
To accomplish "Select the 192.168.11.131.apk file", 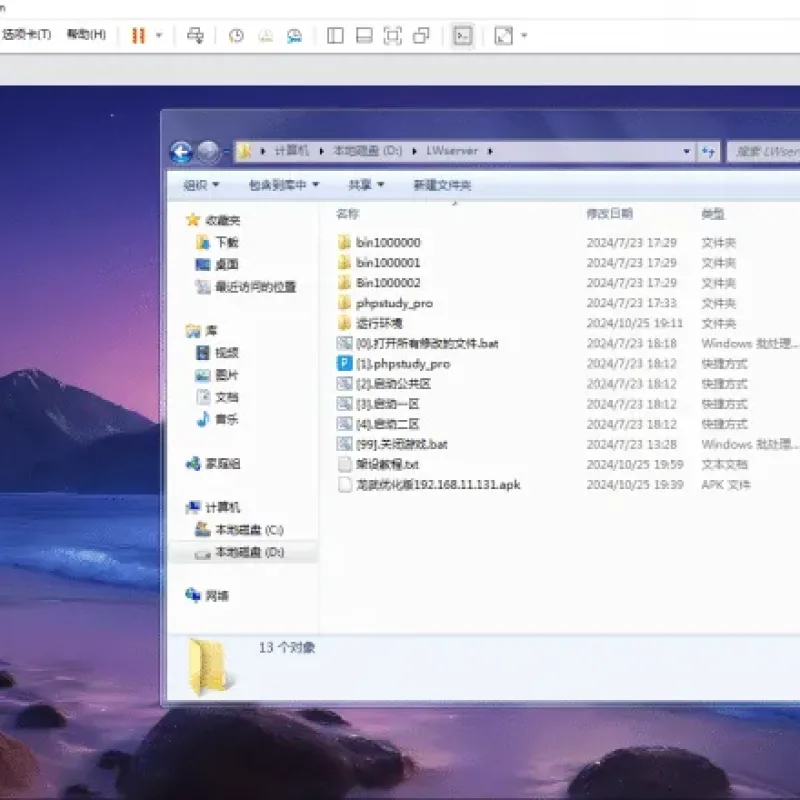I will click(438, 485).
